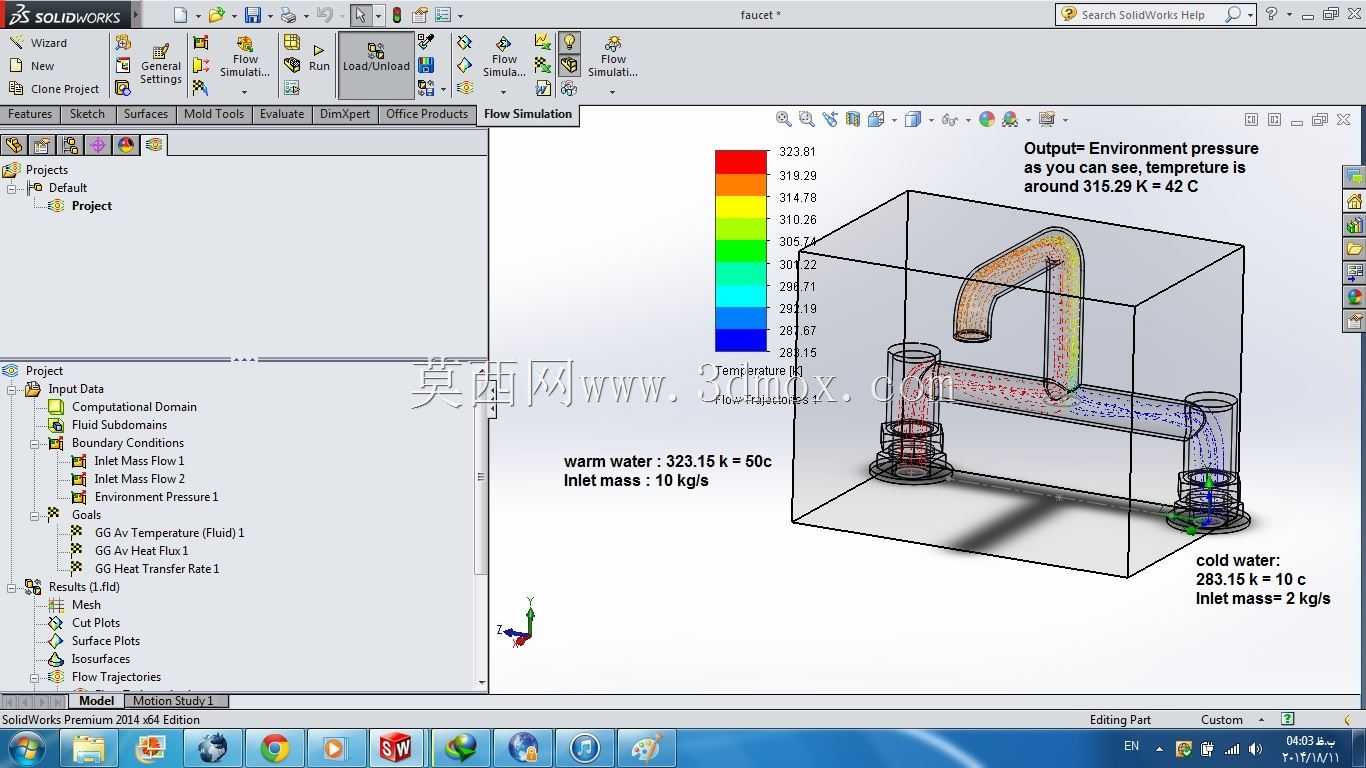Image resolution: width=1366 pixels, height=768 pixels.
Task: Click the green legend color band
Action: [740, 251]
